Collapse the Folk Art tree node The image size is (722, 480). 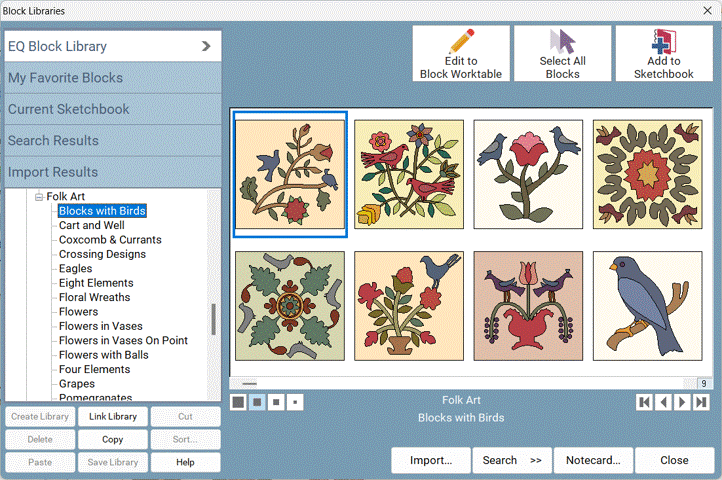[x=39, y=197]
